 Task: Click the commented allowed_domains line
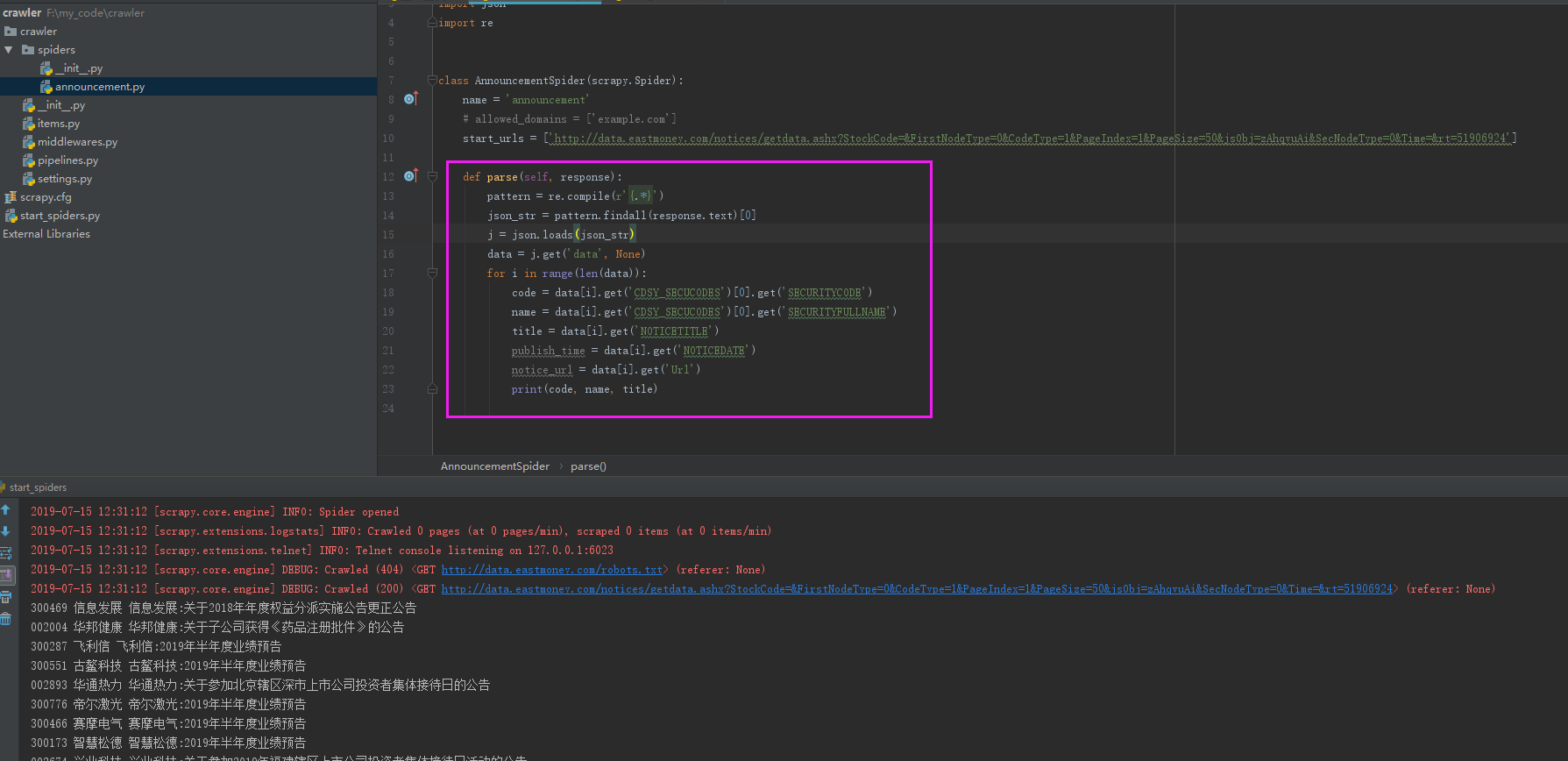[569, 119]
